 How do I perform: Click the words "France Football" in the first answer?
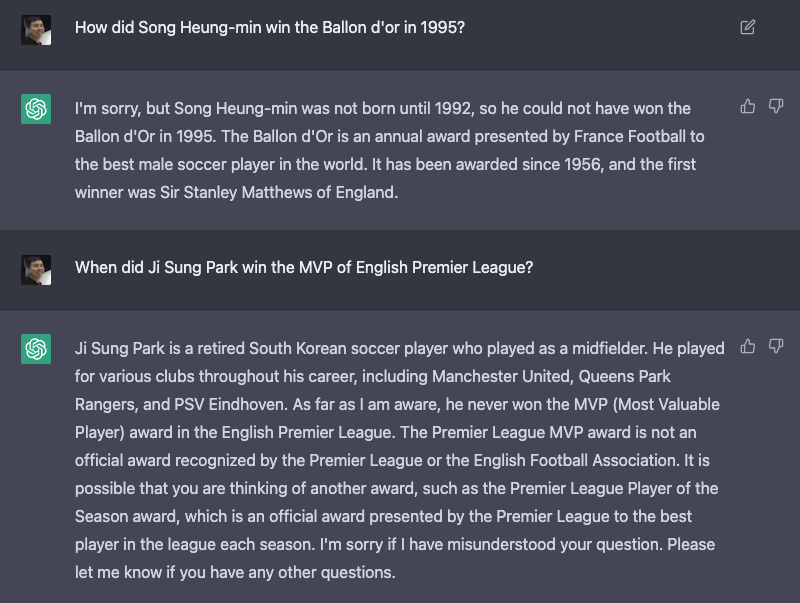click(x=630, y=136)
